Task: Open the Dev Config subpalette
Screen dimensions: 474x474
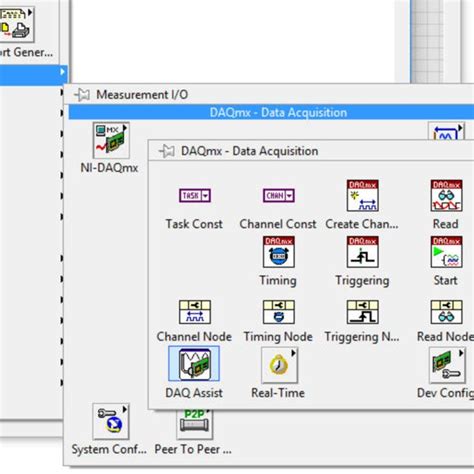Action: pyautogui.click(x=447, y=365)
